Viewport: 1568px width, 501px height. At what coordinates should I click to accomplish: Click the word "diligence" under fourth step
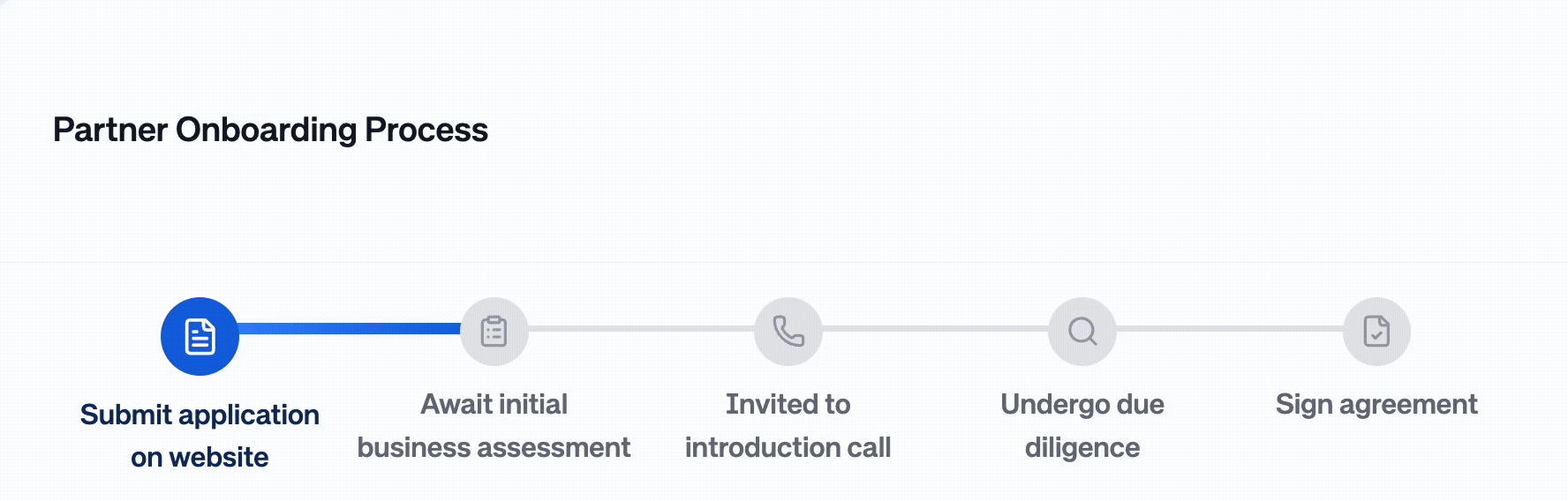tap(1082, 448)
